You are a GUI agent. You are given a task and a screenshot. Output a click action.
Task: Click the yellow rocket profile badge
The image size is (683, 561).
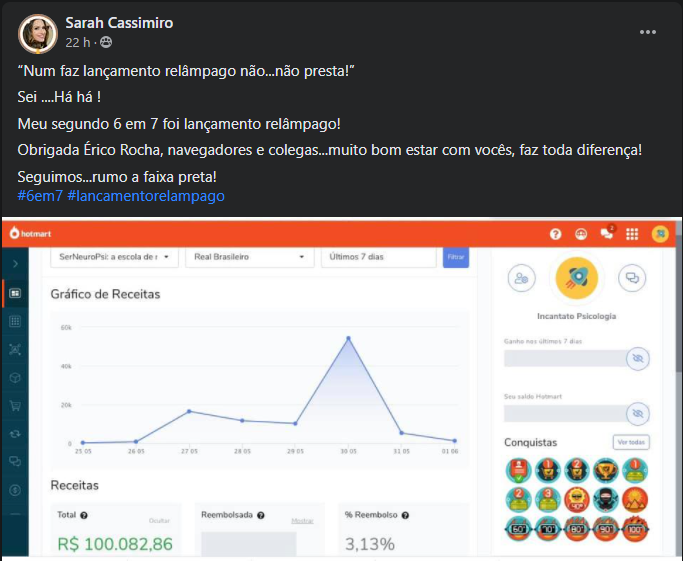pos(577,278)
